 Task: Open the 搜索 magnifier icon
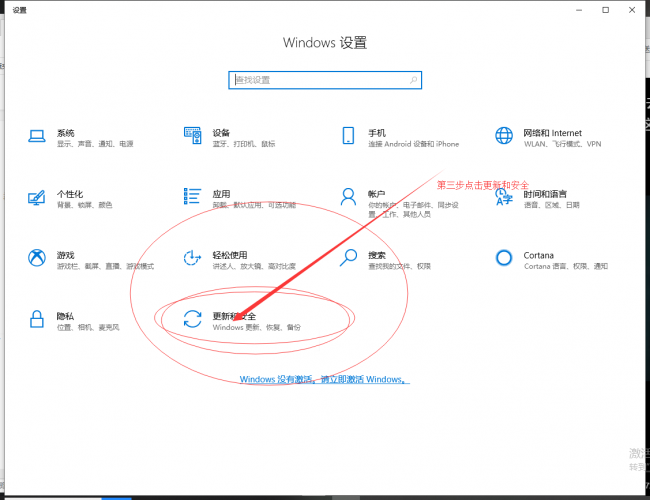point(348,258)
